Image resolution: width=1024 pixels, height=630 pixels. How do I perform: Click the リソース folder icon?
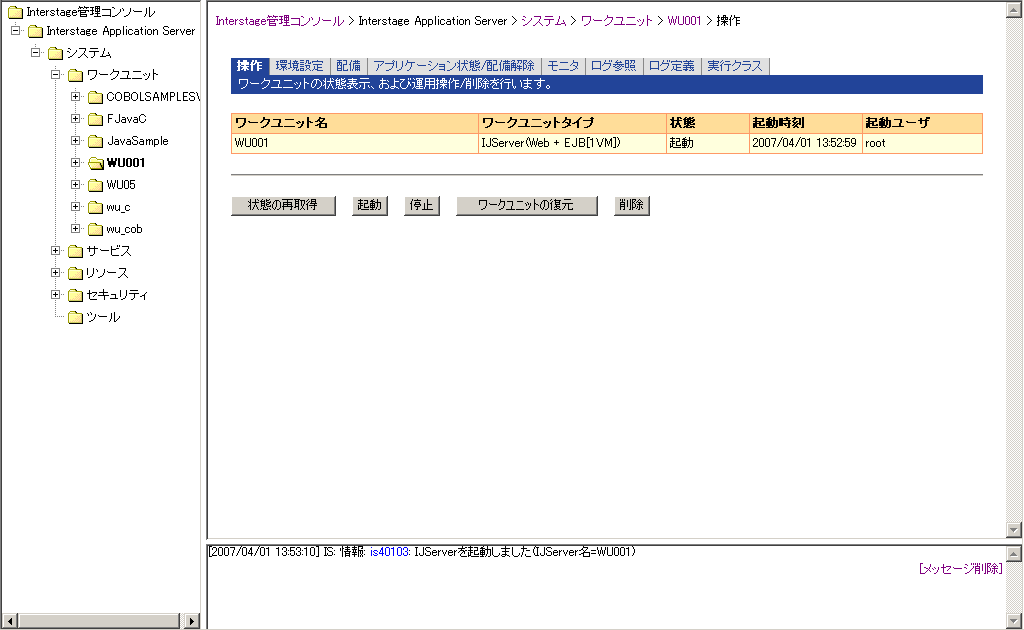(76, 274)
